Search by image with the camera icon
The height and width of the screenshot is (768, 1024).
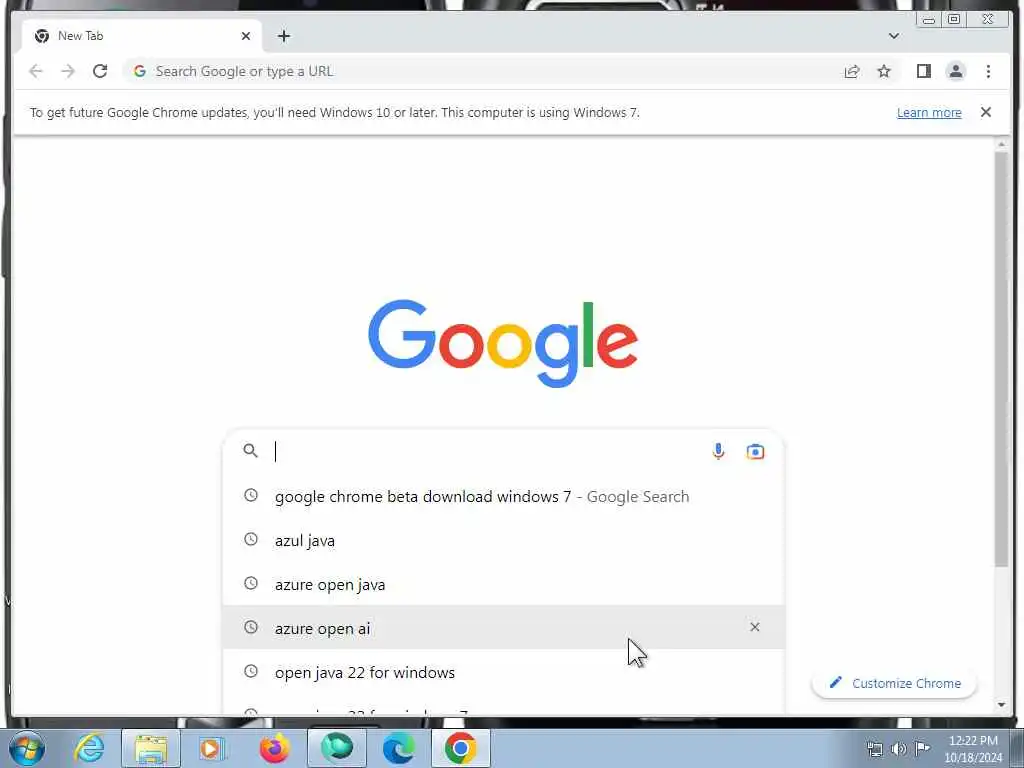coord(755,451)
